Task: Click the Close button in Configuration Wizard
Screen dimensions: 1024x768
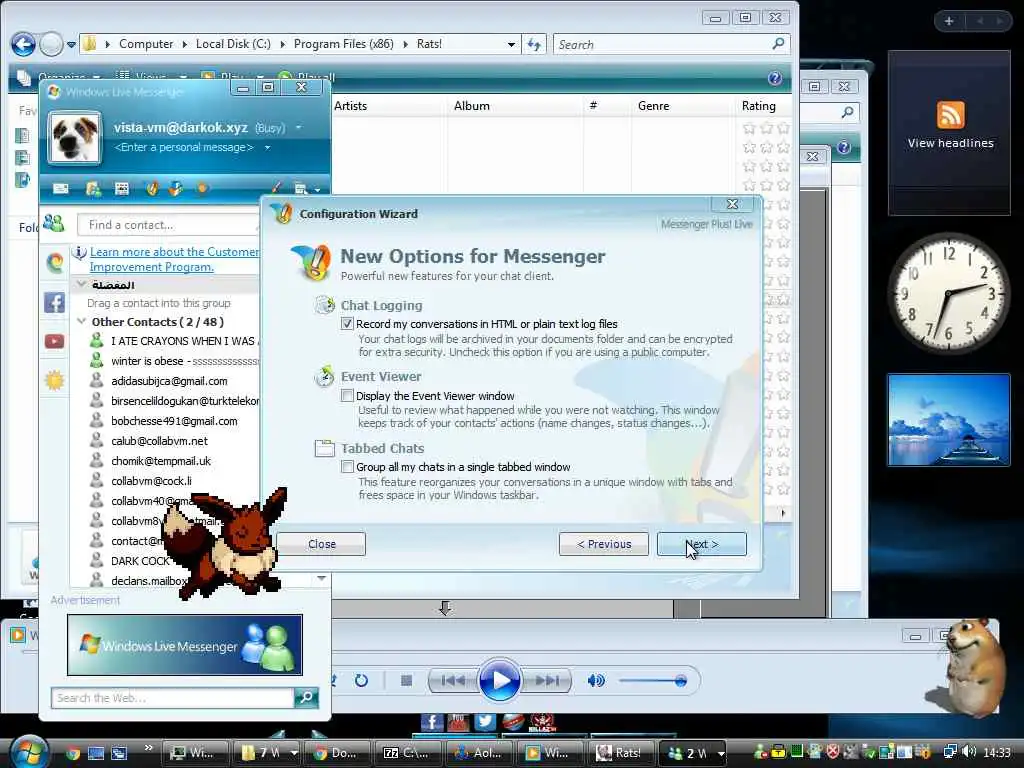Action: (321, 544)
